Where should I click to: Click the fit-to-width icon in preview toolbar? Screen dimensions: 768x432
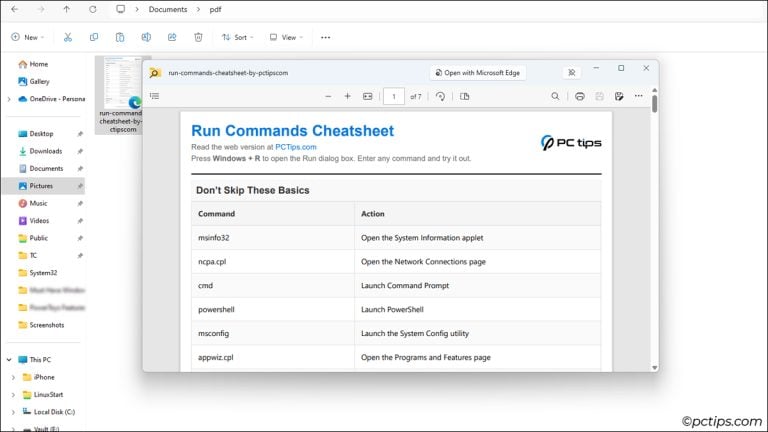[x=367, y=96]
